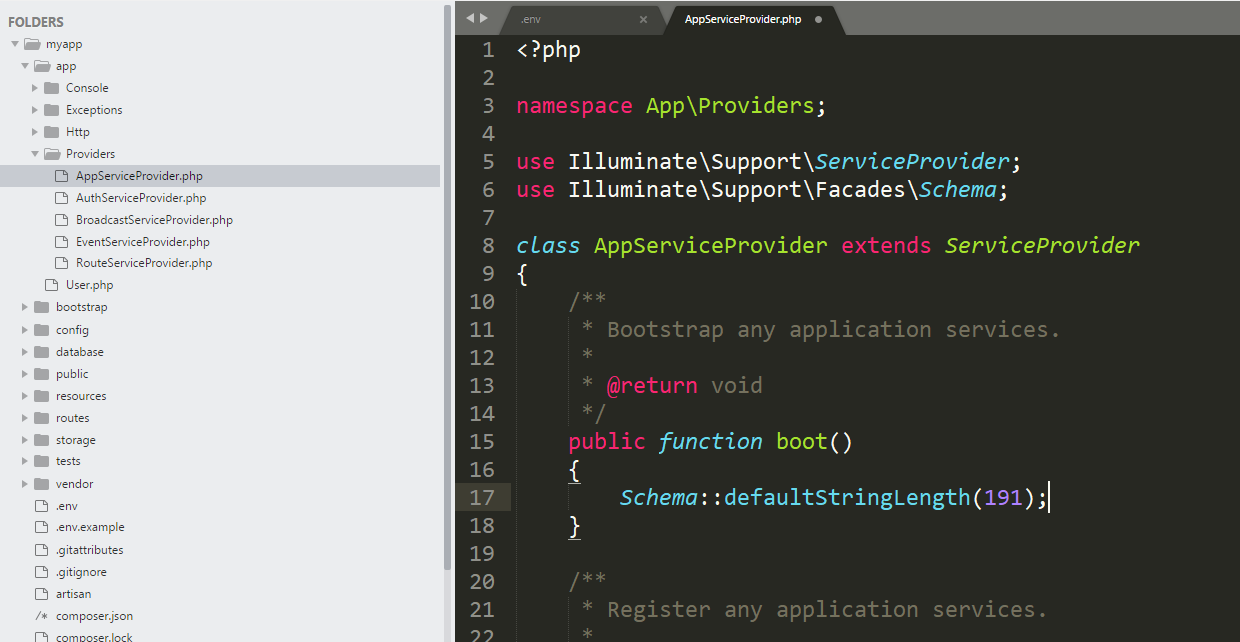Expand the Exceptions folder arrow
This screenshot has width=1240, height=642.
click(x=35, y=110)
